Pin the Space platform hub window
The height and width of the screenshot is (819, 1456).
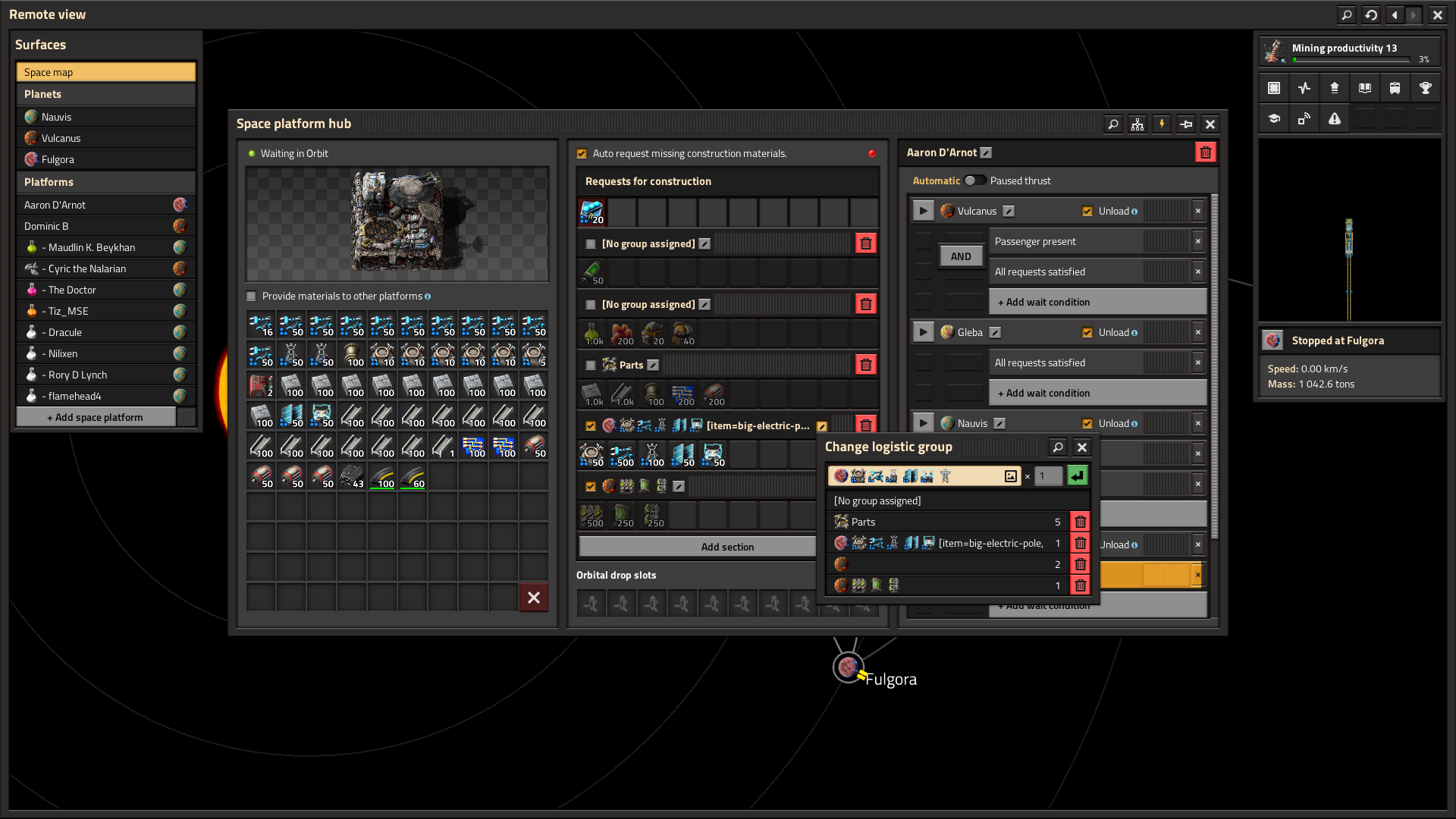click(x=1186, y=124)
